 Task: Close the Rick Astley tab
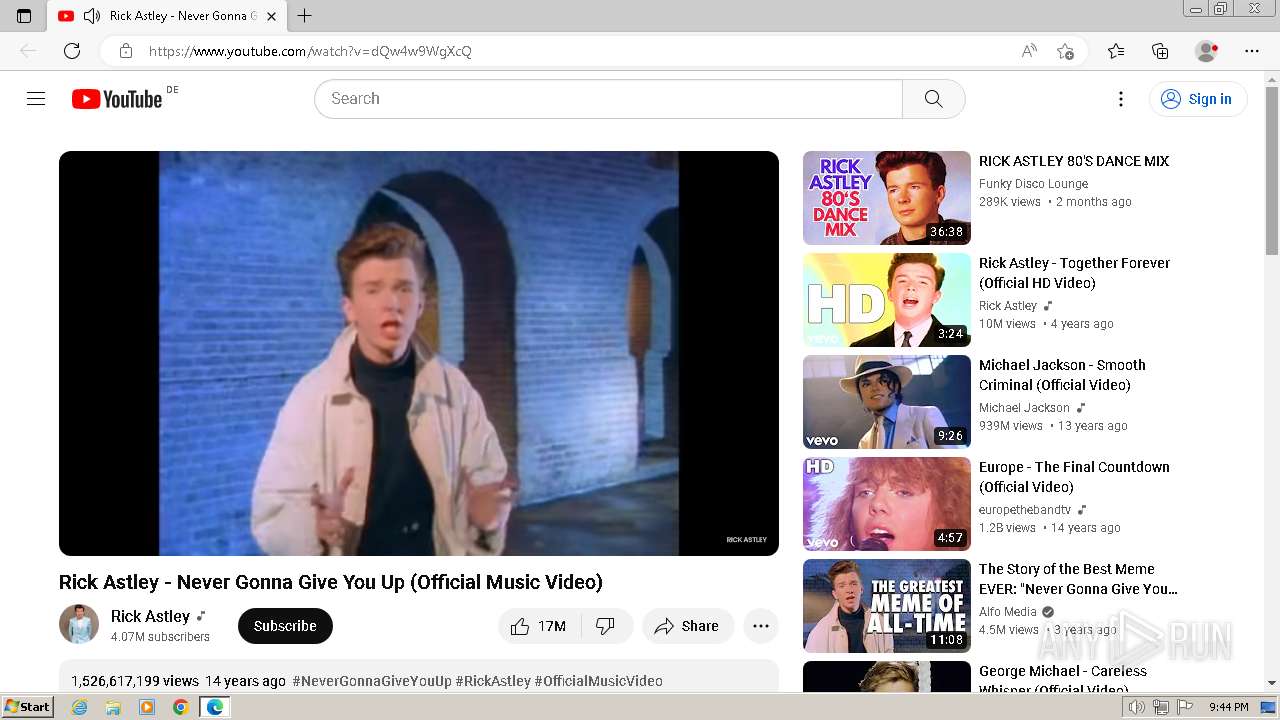pos(271,16)
